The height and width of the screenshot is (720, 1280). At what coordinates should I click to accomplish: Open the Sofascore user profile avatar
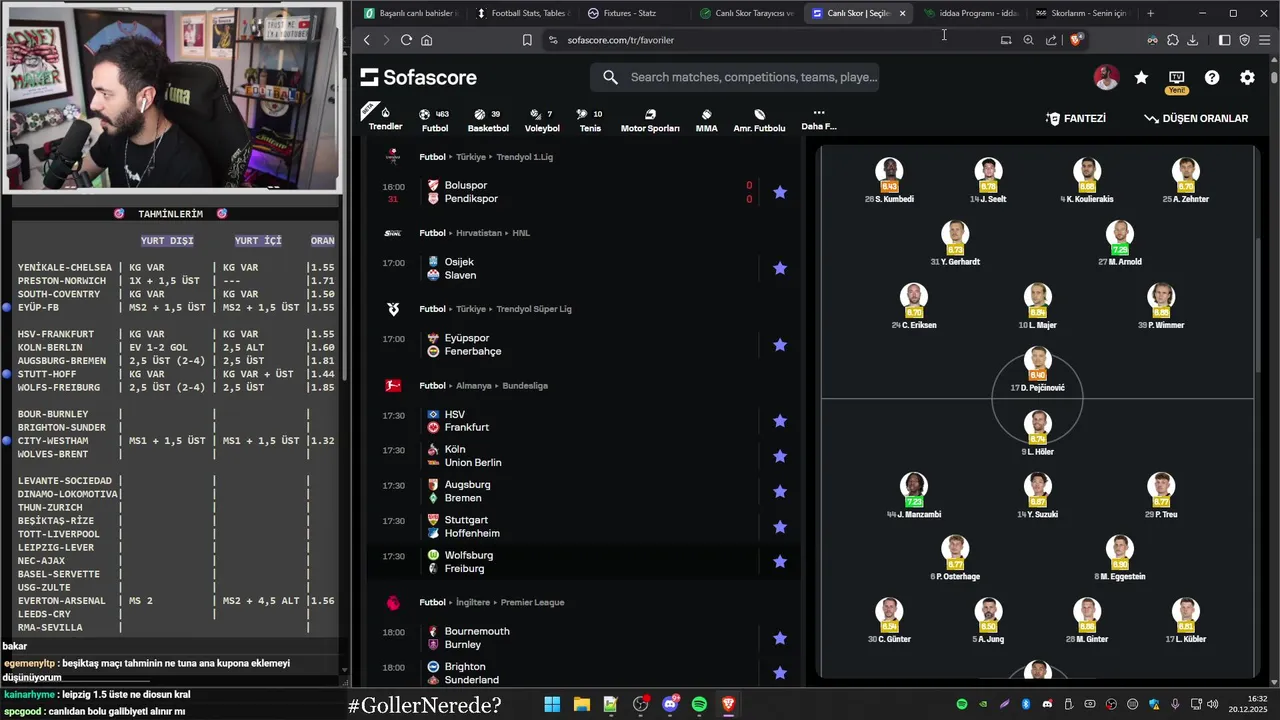[1106, 77]
